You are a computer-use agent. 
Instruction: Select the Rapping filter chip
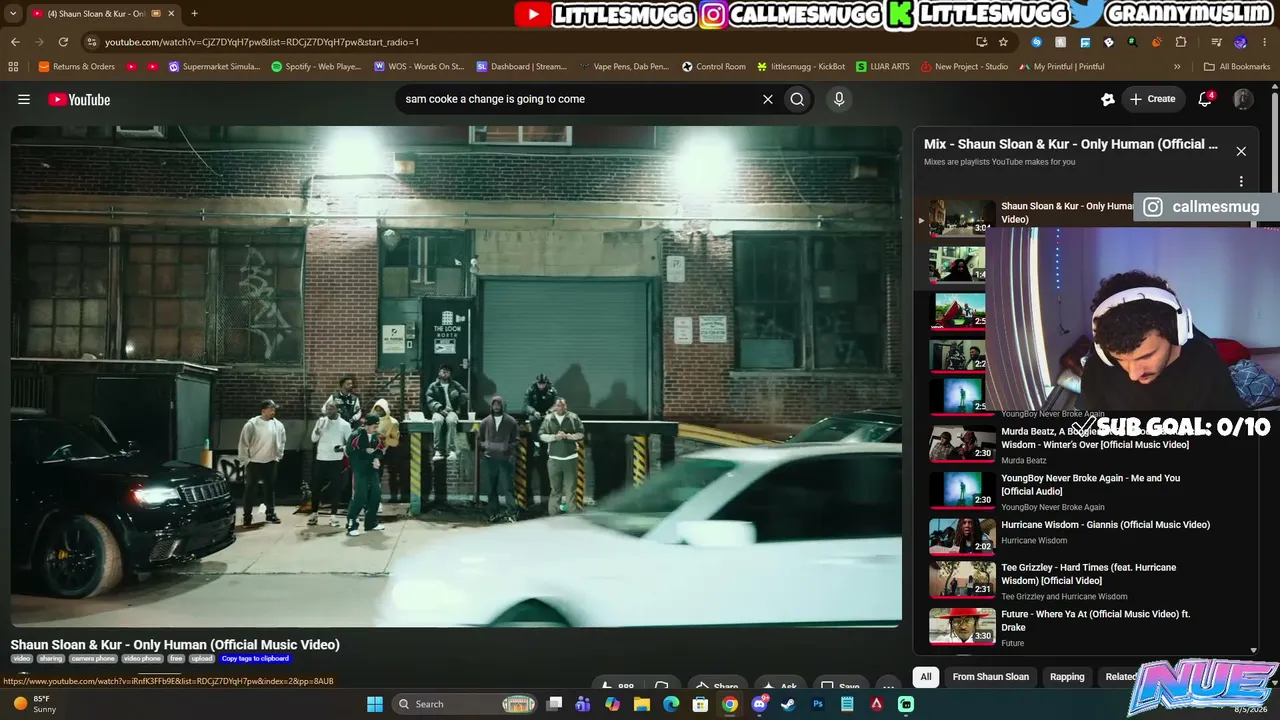point(1067,677)
